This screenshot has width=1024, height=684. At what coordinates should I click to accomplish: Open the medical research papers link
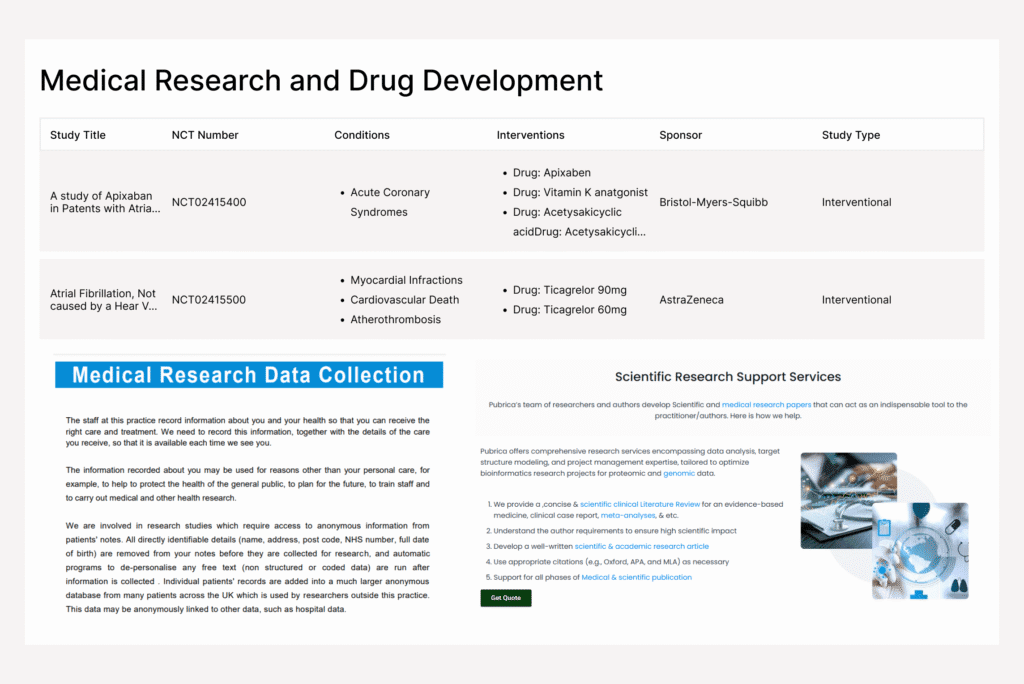767,404
